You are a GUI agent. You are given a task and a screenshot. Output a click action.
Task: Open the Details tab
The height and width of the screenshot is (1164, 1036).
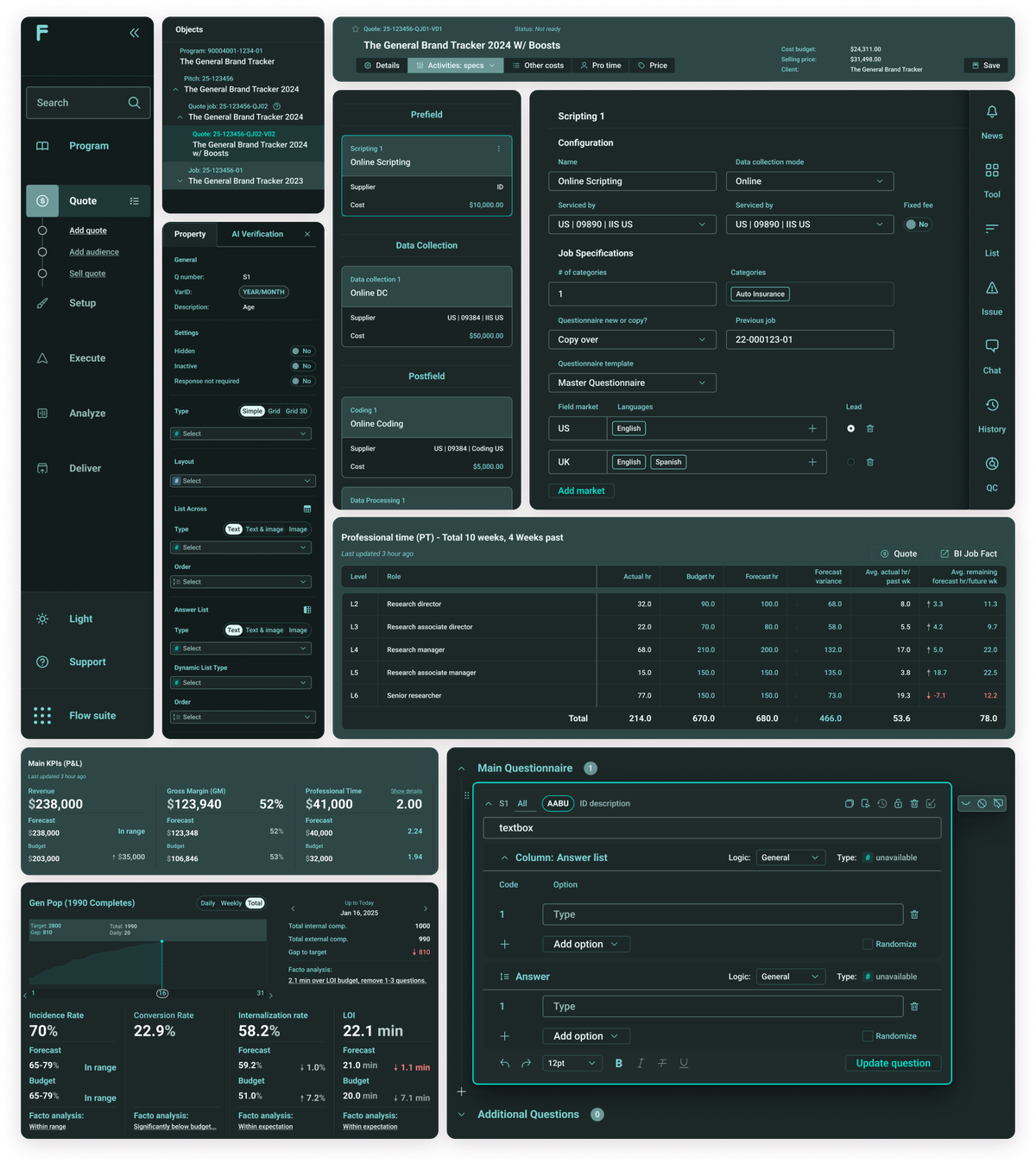[x=381, y=66]
